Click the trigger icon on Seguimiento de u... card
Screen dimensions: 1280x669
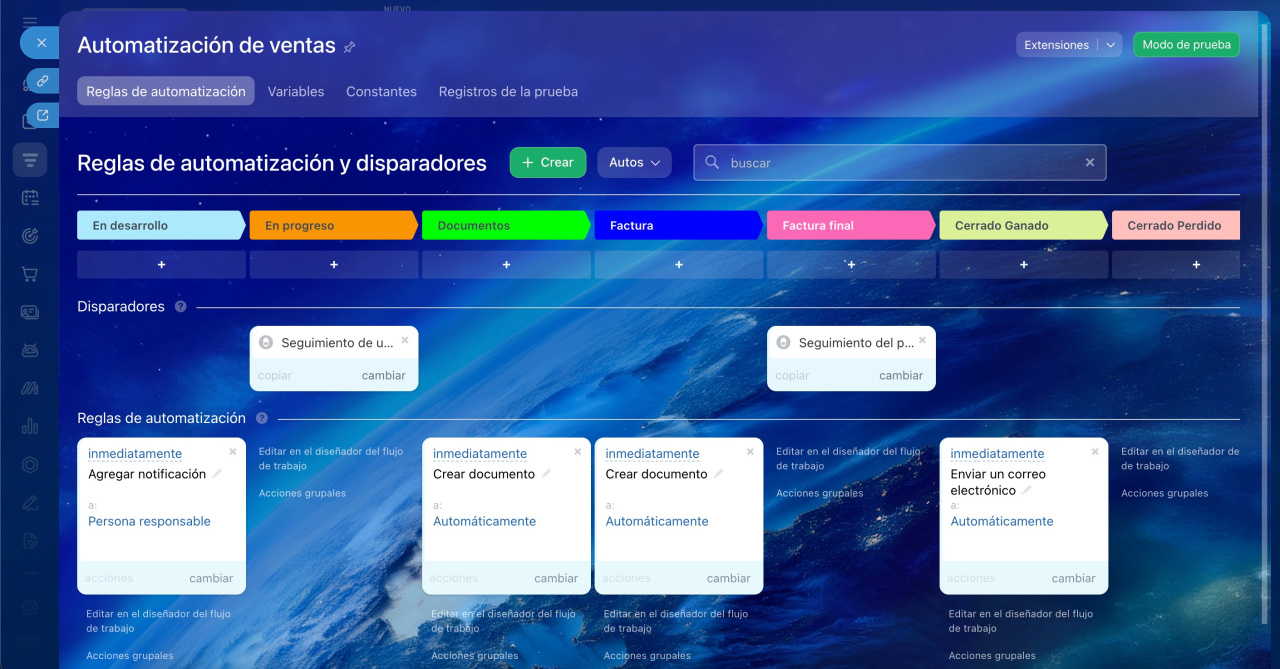266,342
